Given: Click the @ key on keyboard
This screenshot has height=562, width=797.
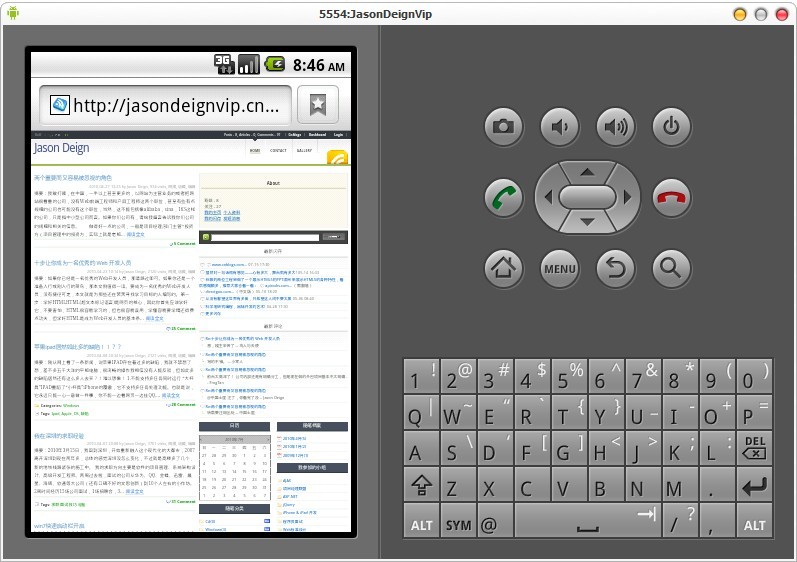Looking at the screenshot, I should 495,521.
